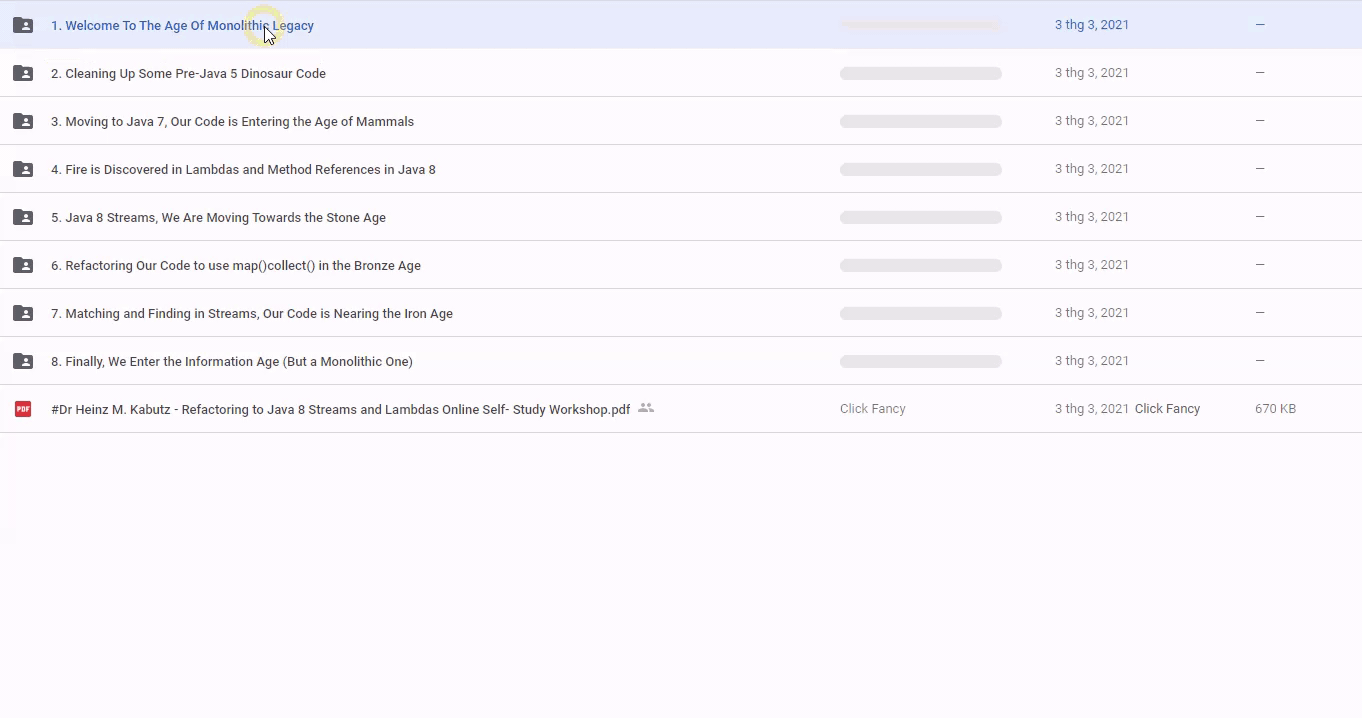Image resolution: width=1362 pixels, height=718 pixels.
Task: Click the 670 KB file size of PDF
Action: pos(1275,409)
